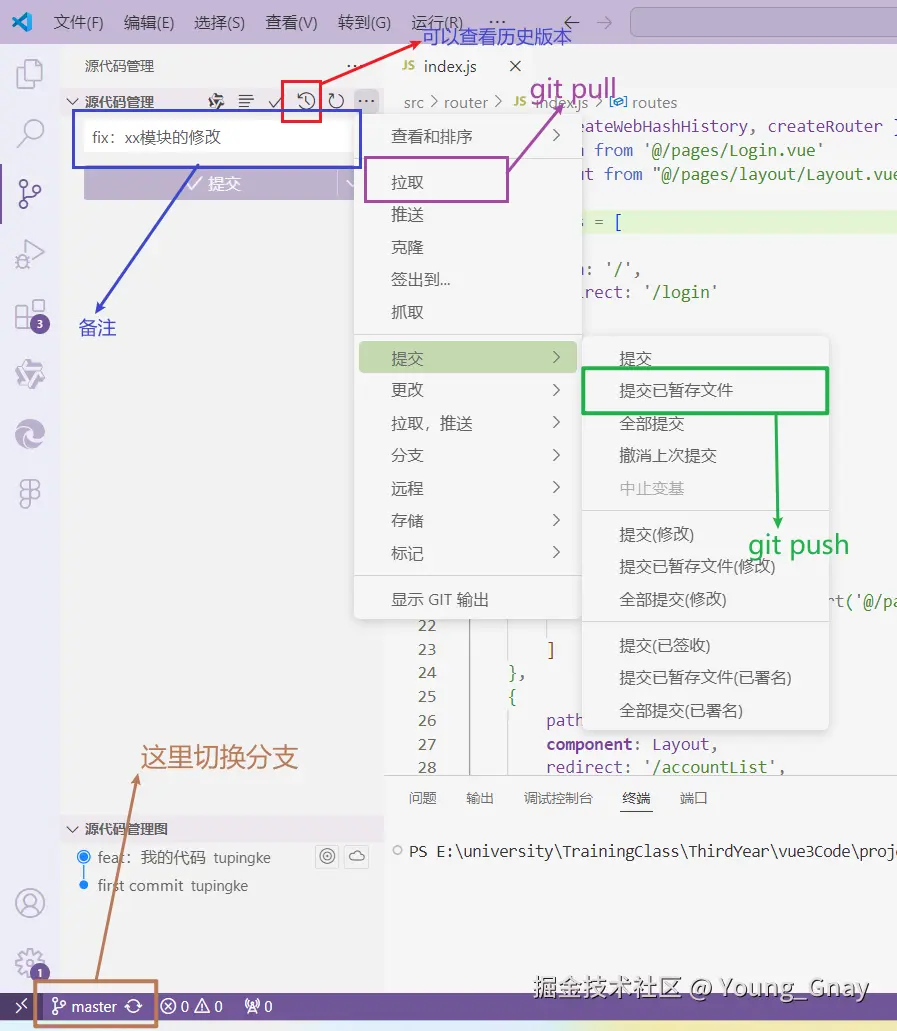Collapse the 源代码管理图 section
The image size is (897, 1031).
pyautogui.click(x=72, y=829)
